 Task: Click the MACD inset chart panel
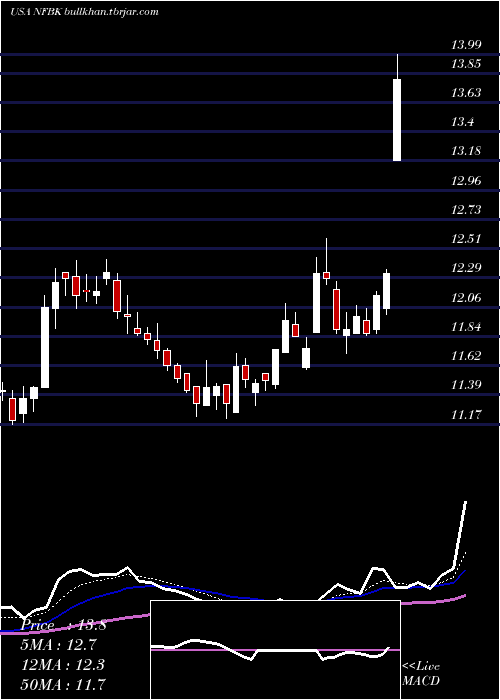click(x=275, y=650)
